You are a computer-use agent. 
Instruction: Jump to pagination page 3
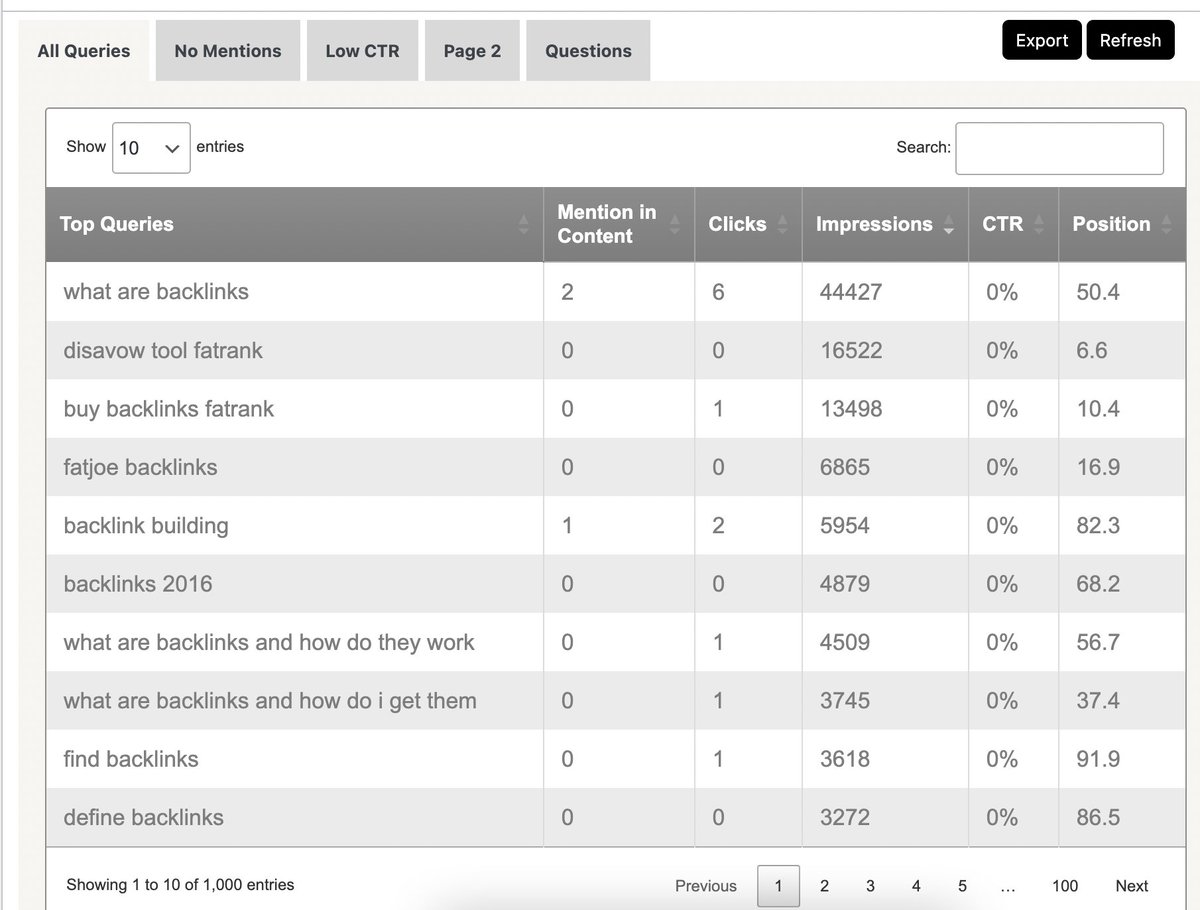pyautogui.click(x=870, y=886)
